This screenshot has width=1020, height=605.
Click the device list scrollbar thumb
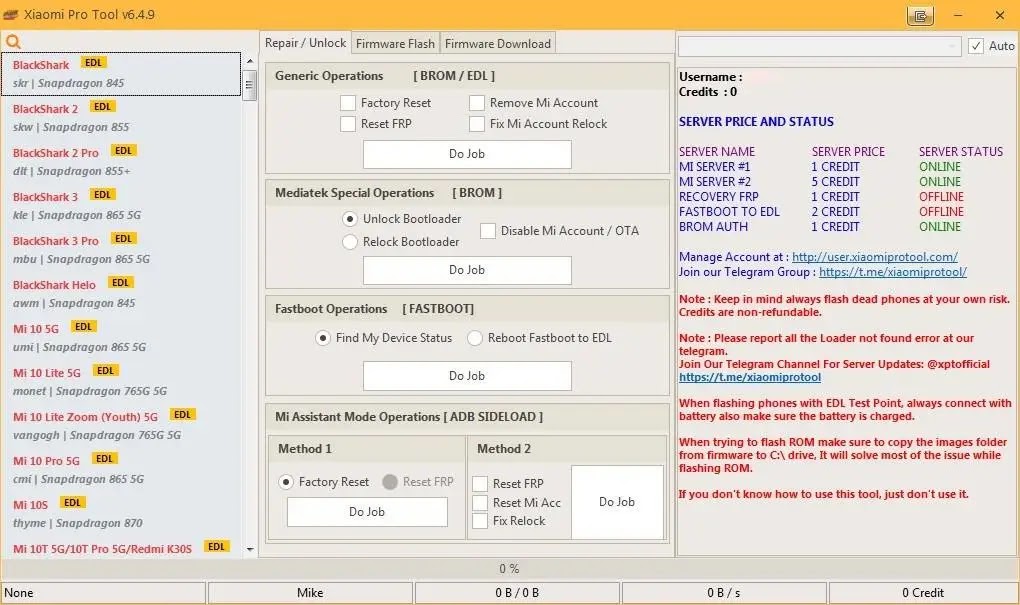click(250, 85)
